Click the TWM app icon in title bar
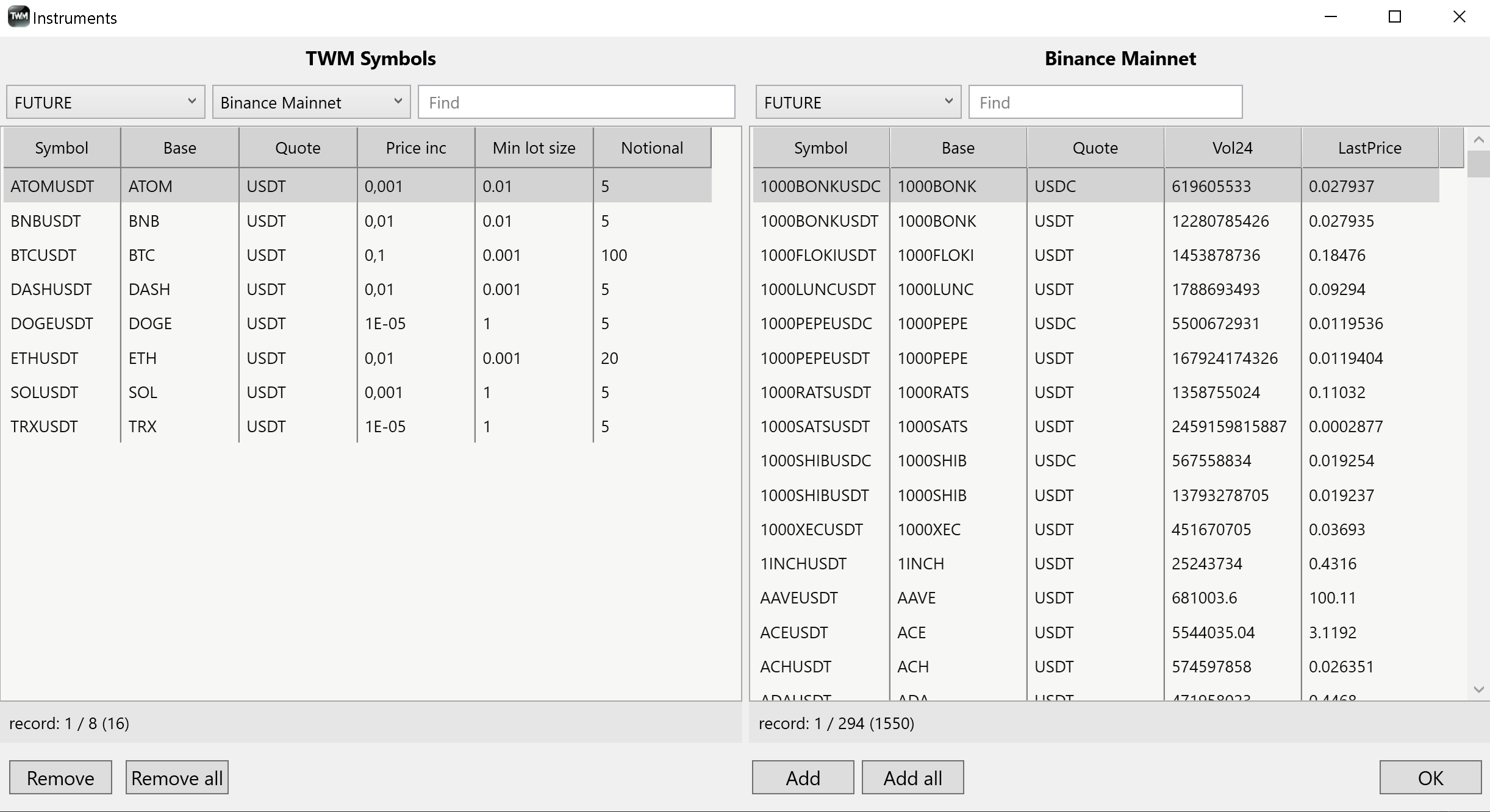 tap(18, 17)
